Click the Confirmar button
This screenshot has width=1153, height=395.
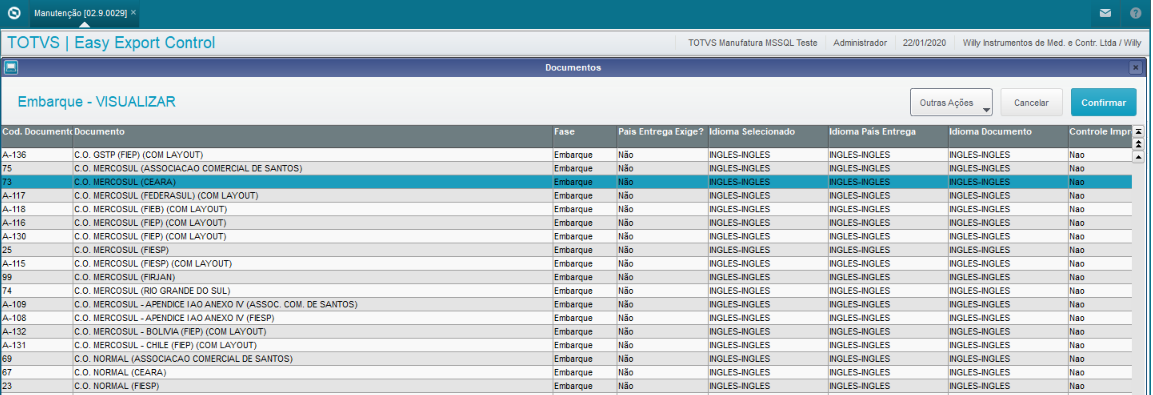[1103, 103]
